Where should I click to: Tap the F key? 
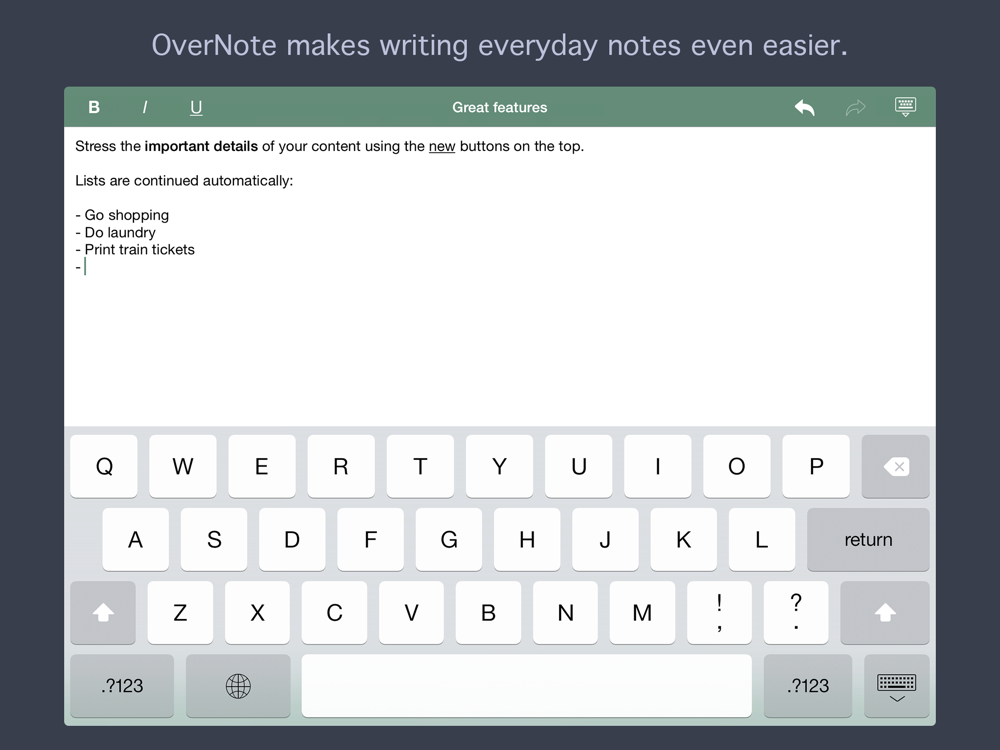371,540
